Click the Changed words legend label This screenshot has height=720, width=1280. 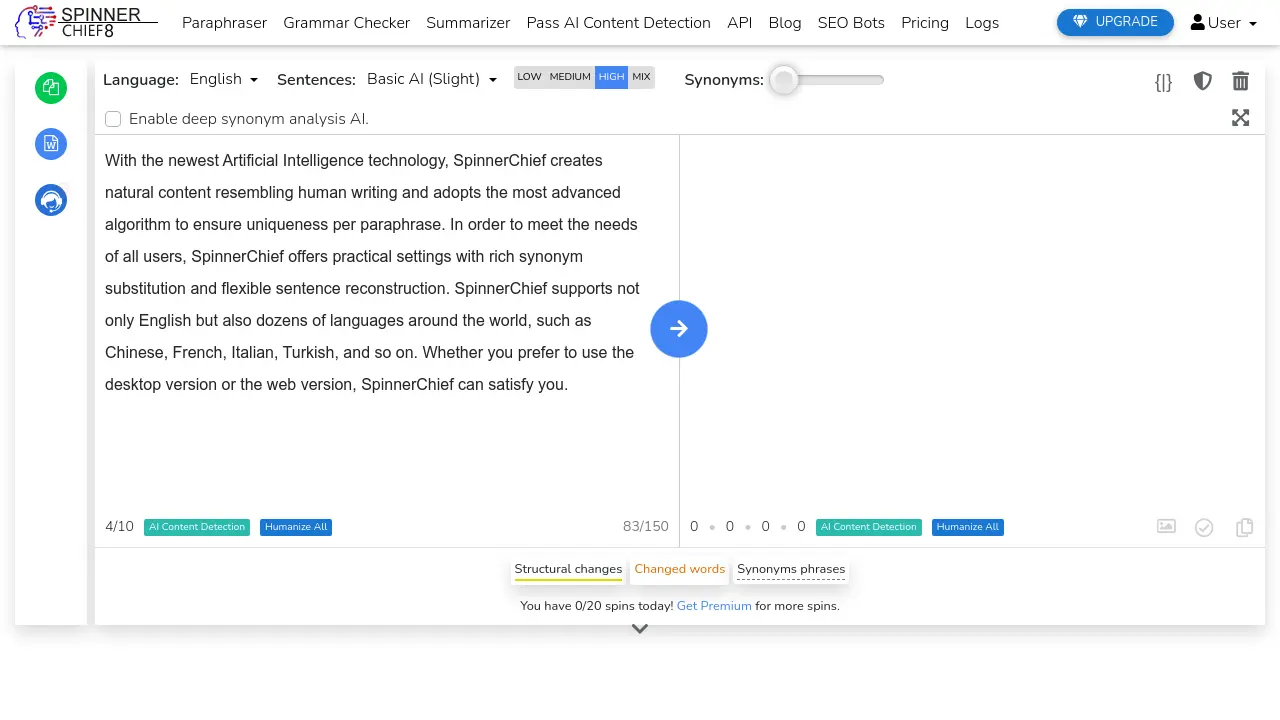click(x=680, y=569)
